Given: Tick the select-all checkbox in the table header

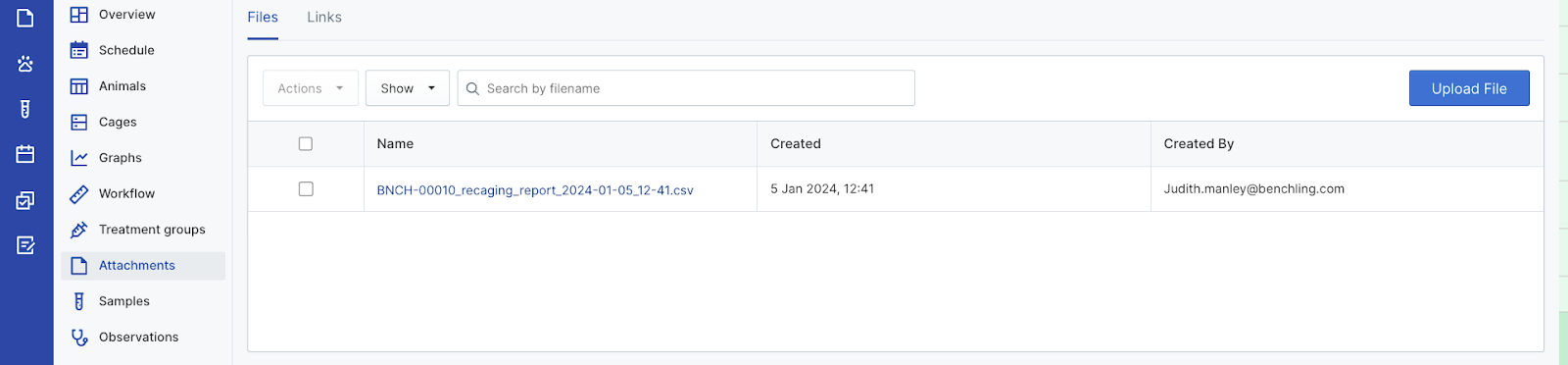Looking at the screenshot, I should [306, 144].
